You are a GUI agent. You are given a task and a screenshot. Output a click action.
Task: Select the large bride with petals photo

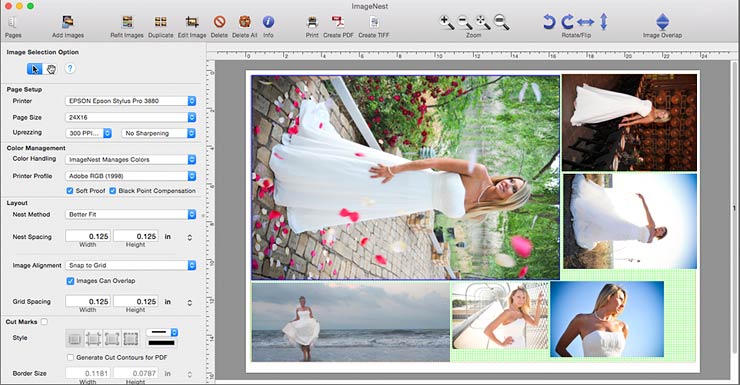(x=405, y=177)
